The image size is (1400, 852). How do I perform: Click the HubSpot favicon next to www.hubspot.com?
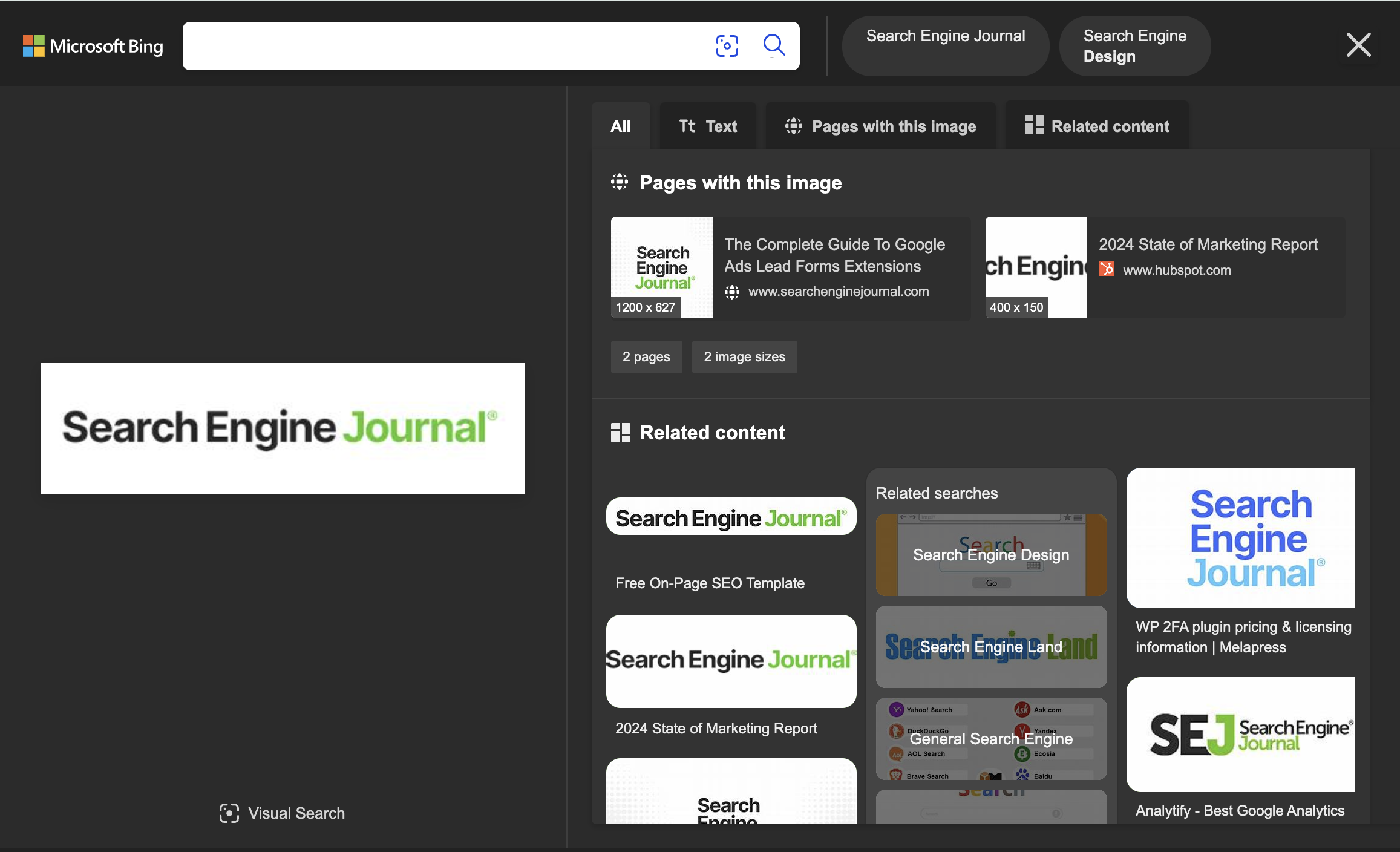click(1107, 269)
